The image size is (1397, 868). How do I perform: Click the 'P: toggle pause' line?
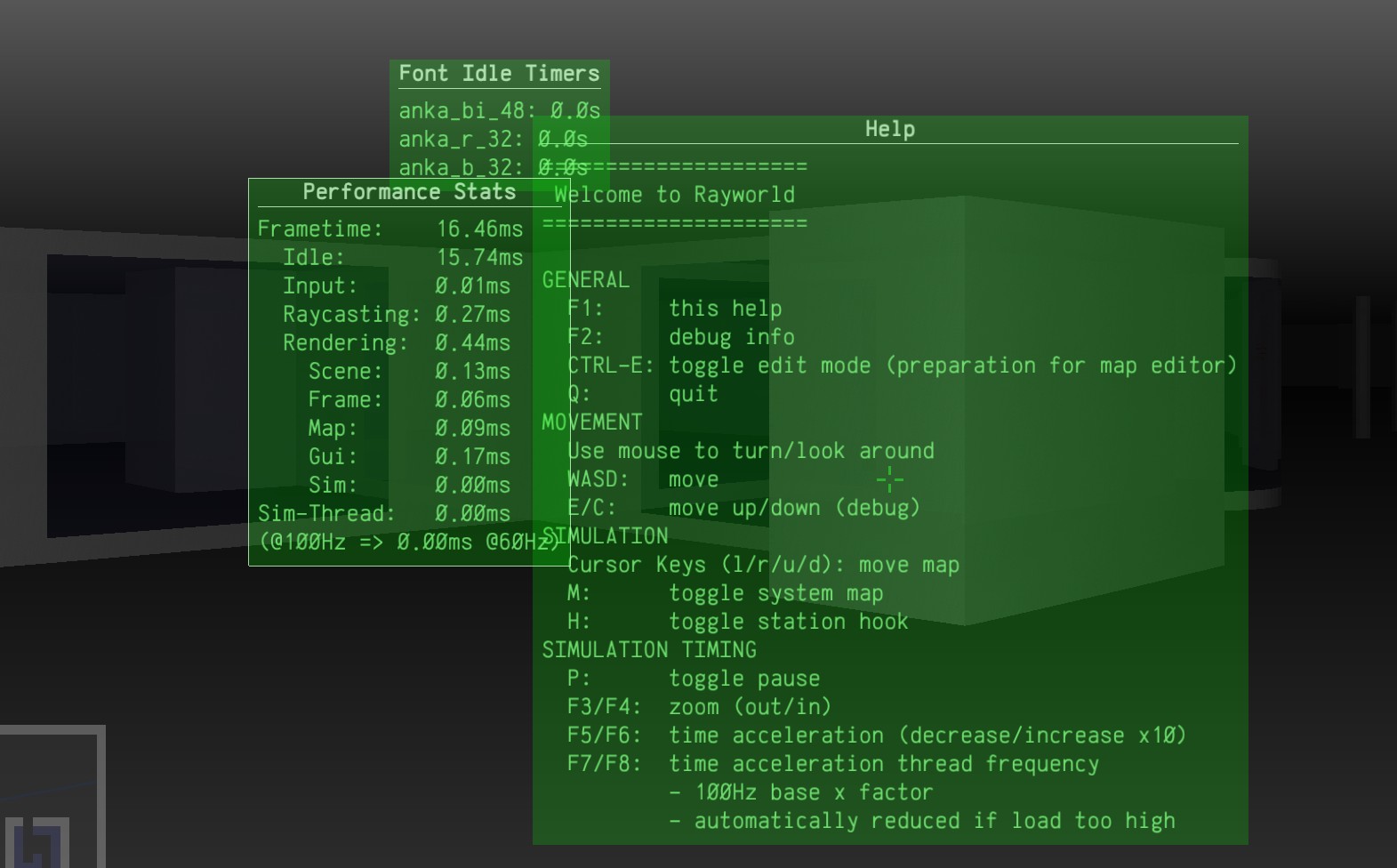694,679
